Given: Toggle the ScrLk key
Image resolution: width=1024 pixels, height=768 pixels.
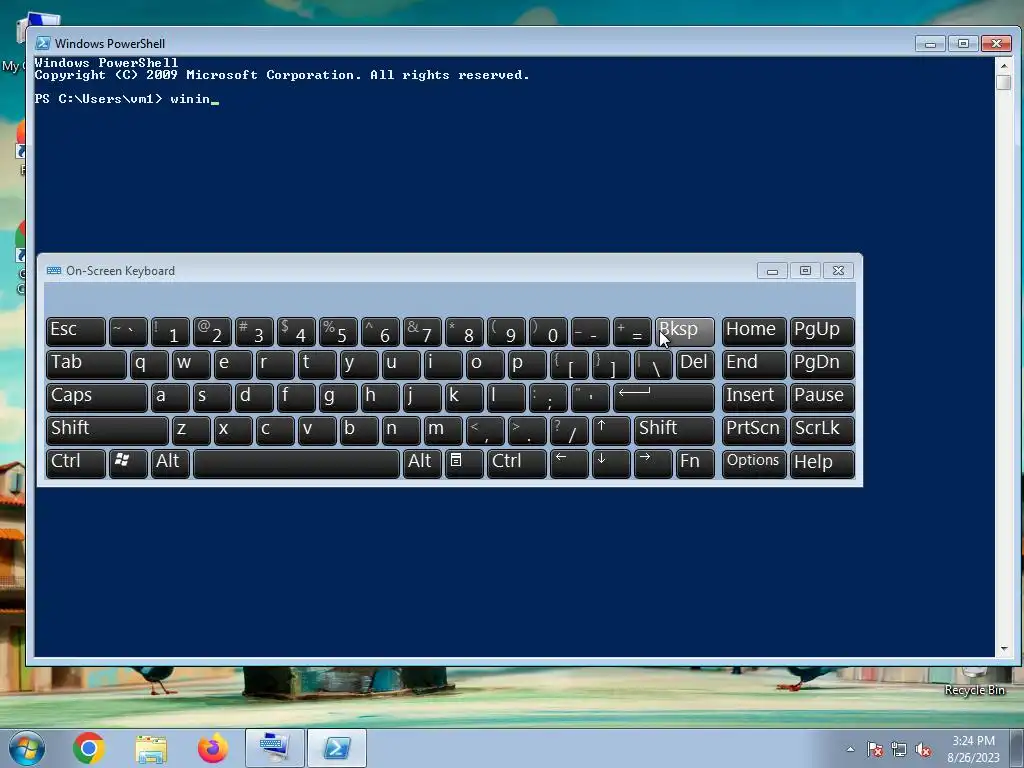Looking at the screenshot, I should click(822, 430).
